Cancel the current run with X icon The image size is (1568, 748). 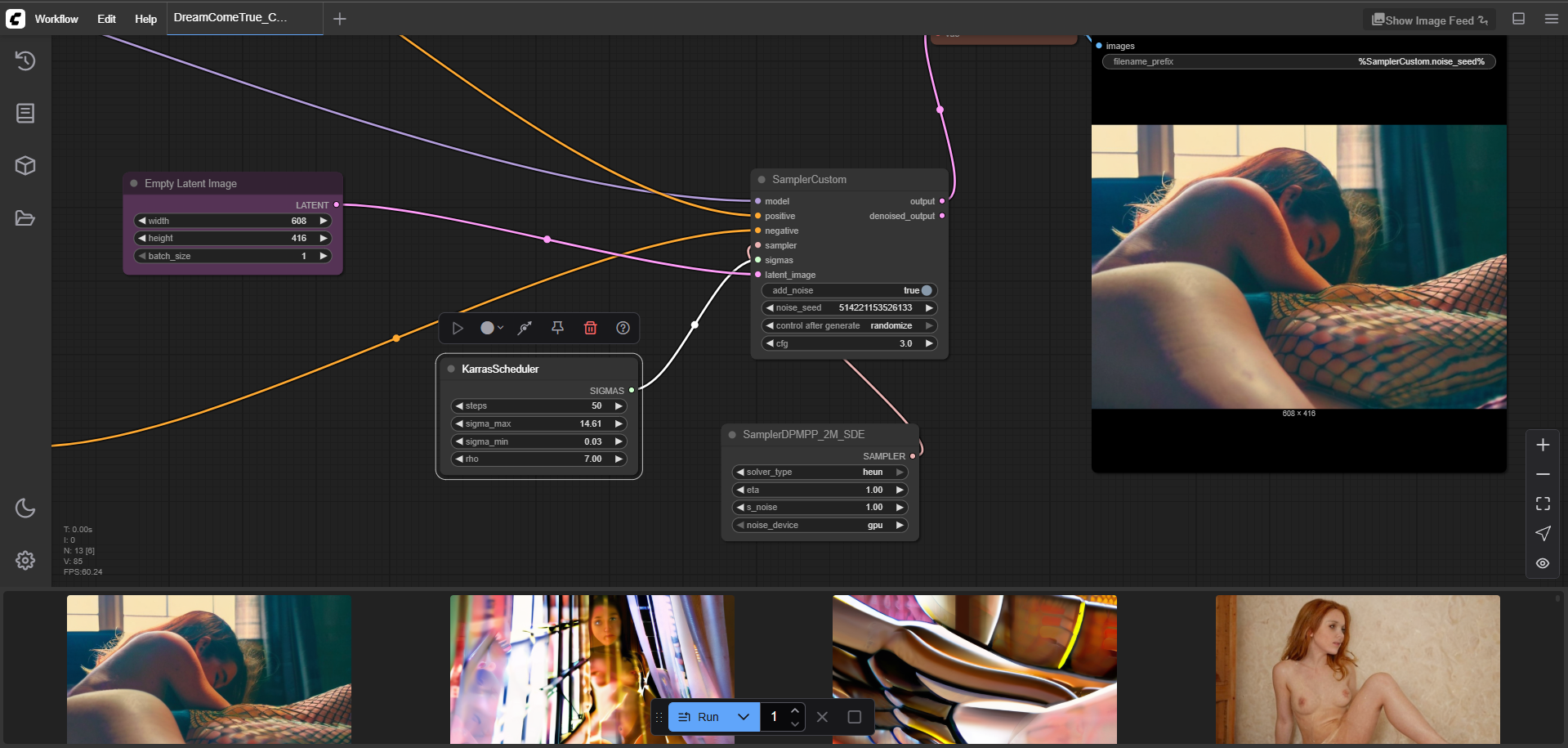pyautogui.click(x=822, y=717)
